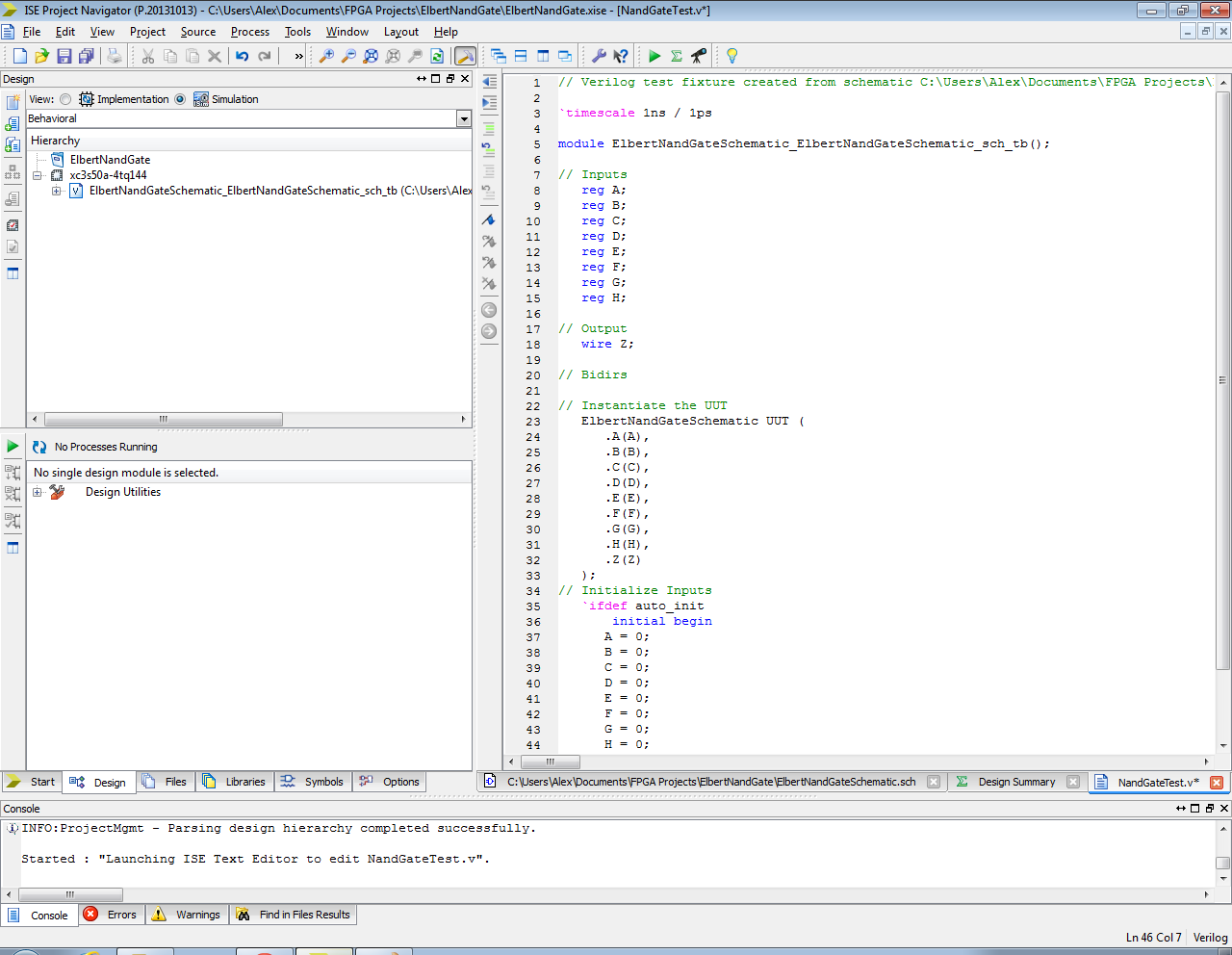Click the Zoom In magnifier icon

[326, 56]
